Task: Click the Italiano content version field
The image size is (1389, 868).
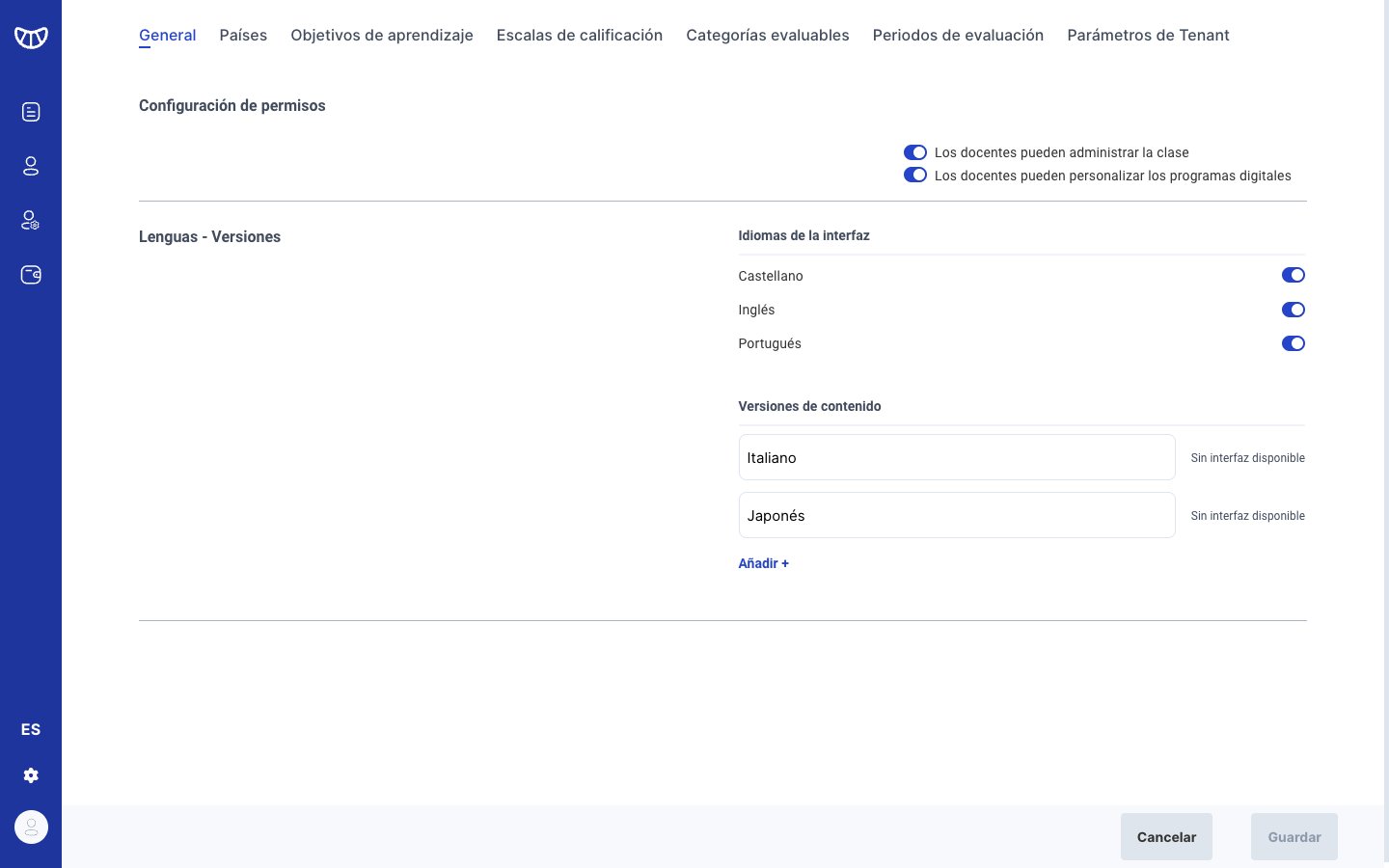Action: (957, 457)
